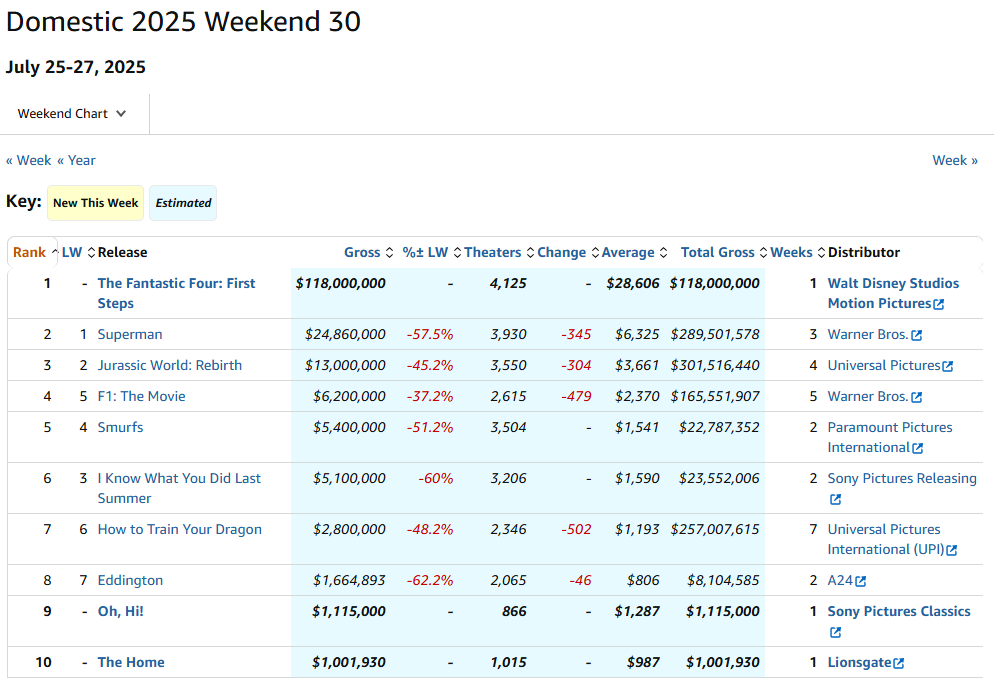Sort by Rank column header
The height and width of the screenshot is (678, 994).
tap(35, 252)
